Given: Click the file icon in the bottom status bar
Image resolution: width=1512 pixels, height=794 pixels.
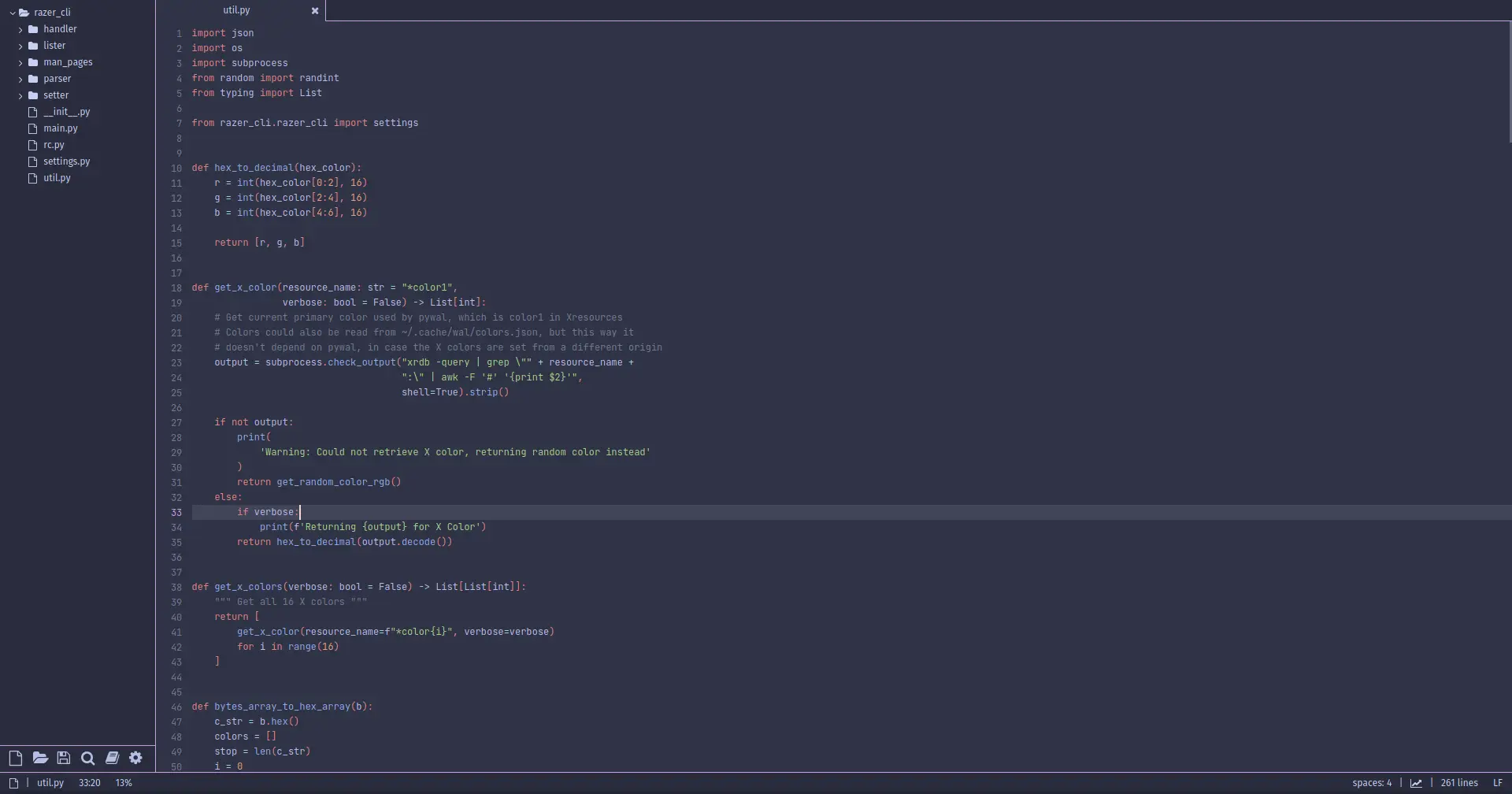Looking at the screenshot, I should coord(13,782).
